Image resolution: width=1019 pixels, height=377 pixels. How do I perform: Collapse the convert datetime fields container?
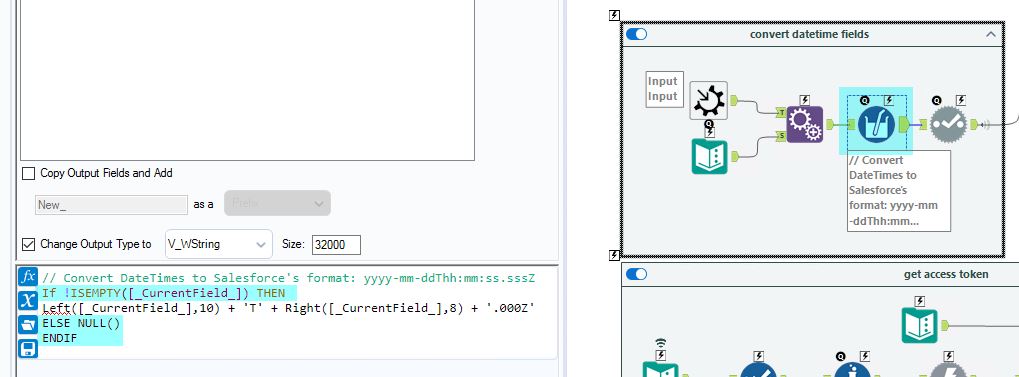(990, 34)
